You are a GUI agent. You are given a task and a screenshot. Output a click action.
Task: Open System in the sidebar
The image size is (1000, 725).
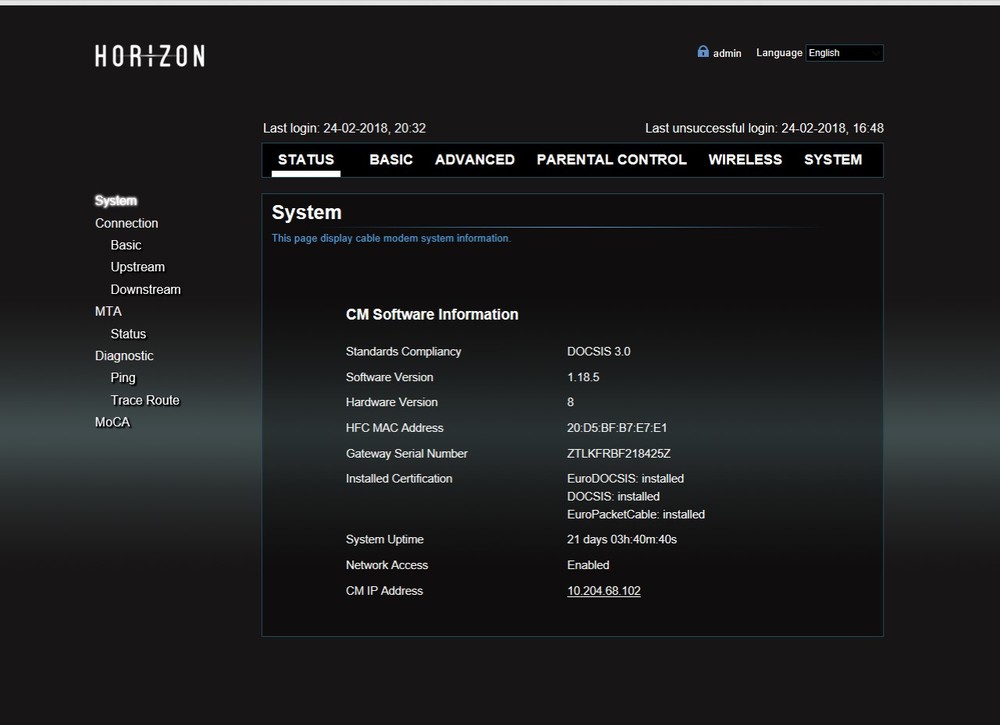[116, 201]
